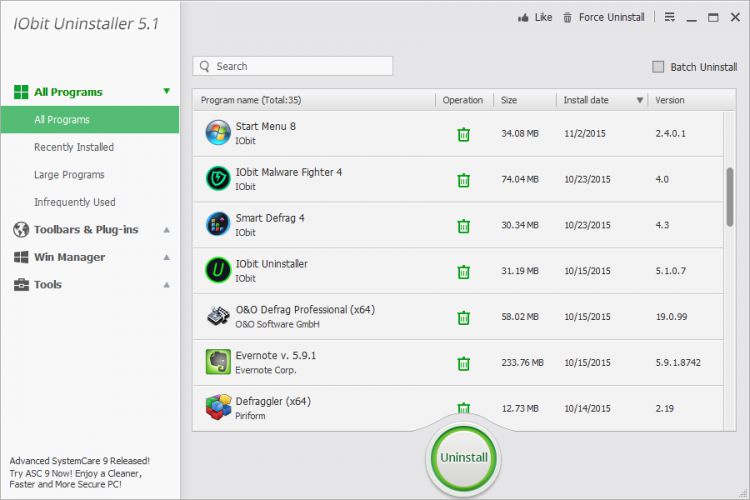Open the Recently Installed list

[x=74, y=147]
